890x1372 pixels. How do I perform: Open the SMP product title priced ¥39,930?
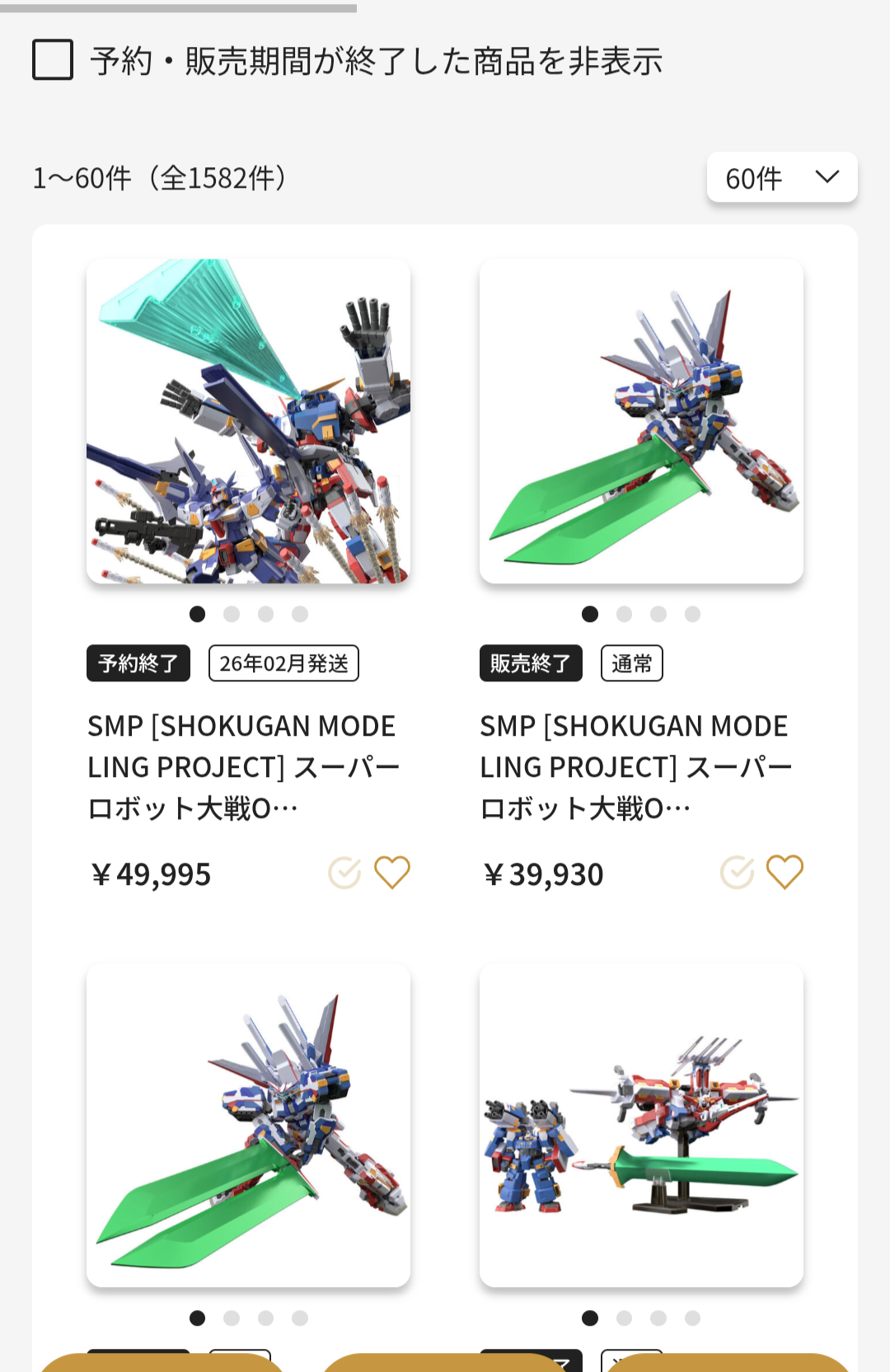point(636,767)
